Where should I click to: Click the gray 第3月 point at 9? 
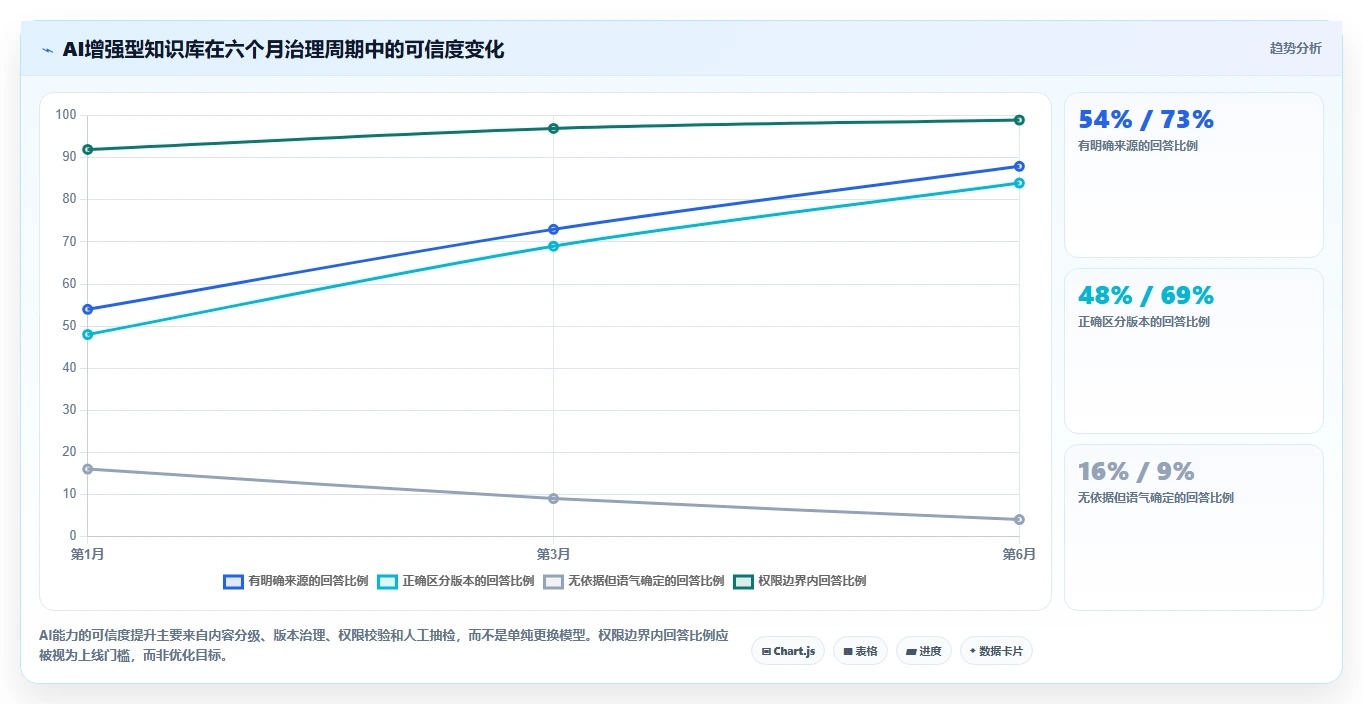[x=553, y=498]
